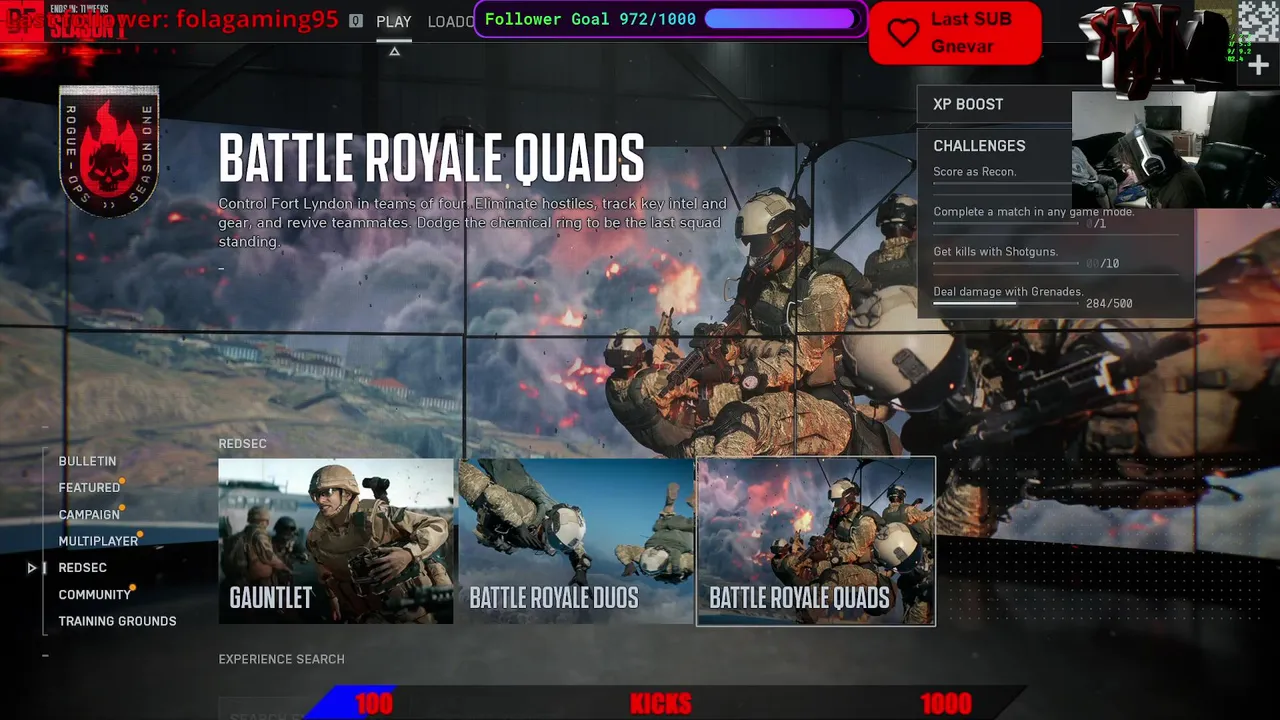Click the large BATTLE ROYALE QUADS title
The height and width of the screenshot is (720, 1280).
431,158
